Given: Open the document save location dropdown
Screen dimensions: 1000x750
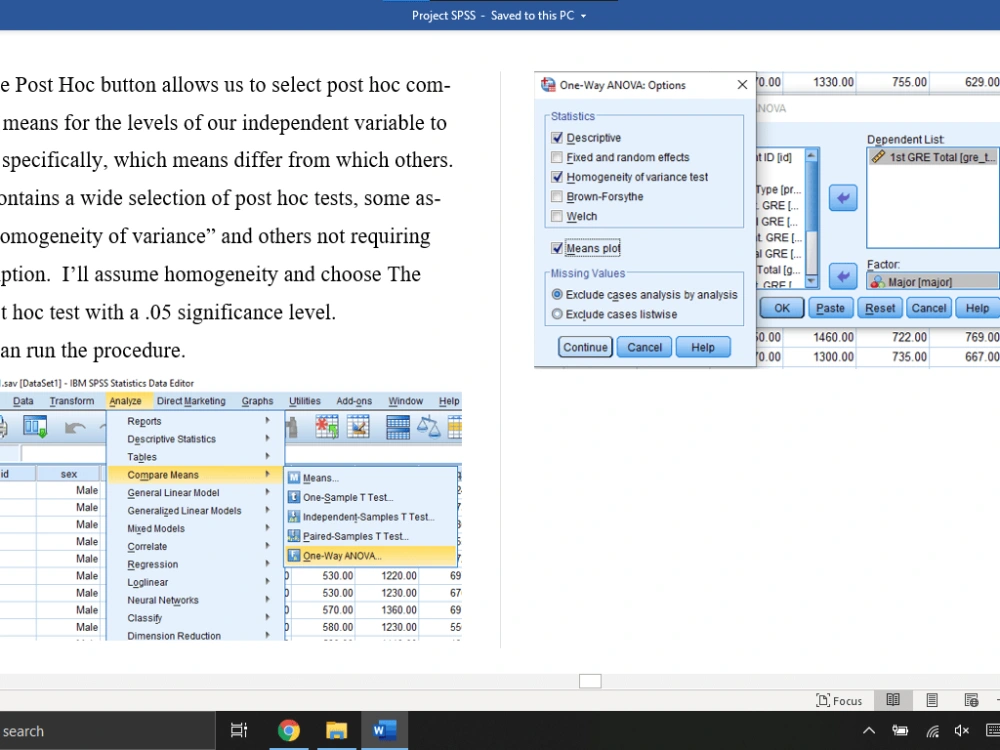Looking at the screenshot, I should tap(583, 16).
